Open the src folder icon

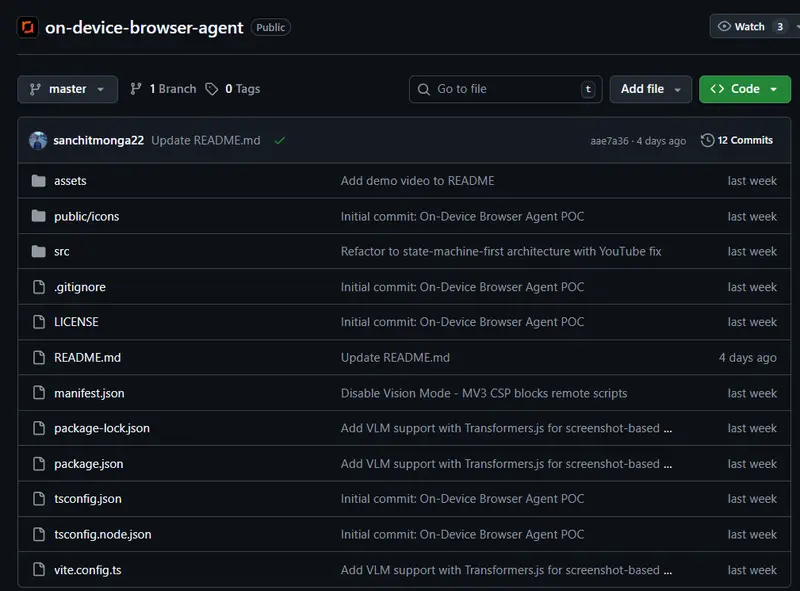[x=40, y=251]
